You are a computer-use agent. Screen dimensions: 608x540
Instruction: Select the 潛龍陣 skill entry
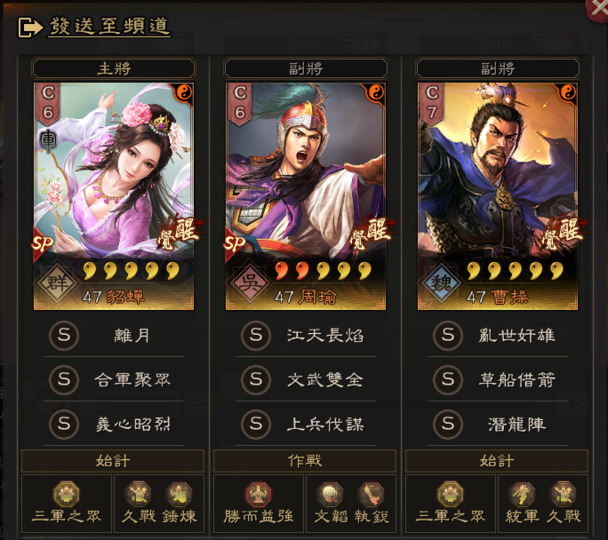(x=497, y=424)
